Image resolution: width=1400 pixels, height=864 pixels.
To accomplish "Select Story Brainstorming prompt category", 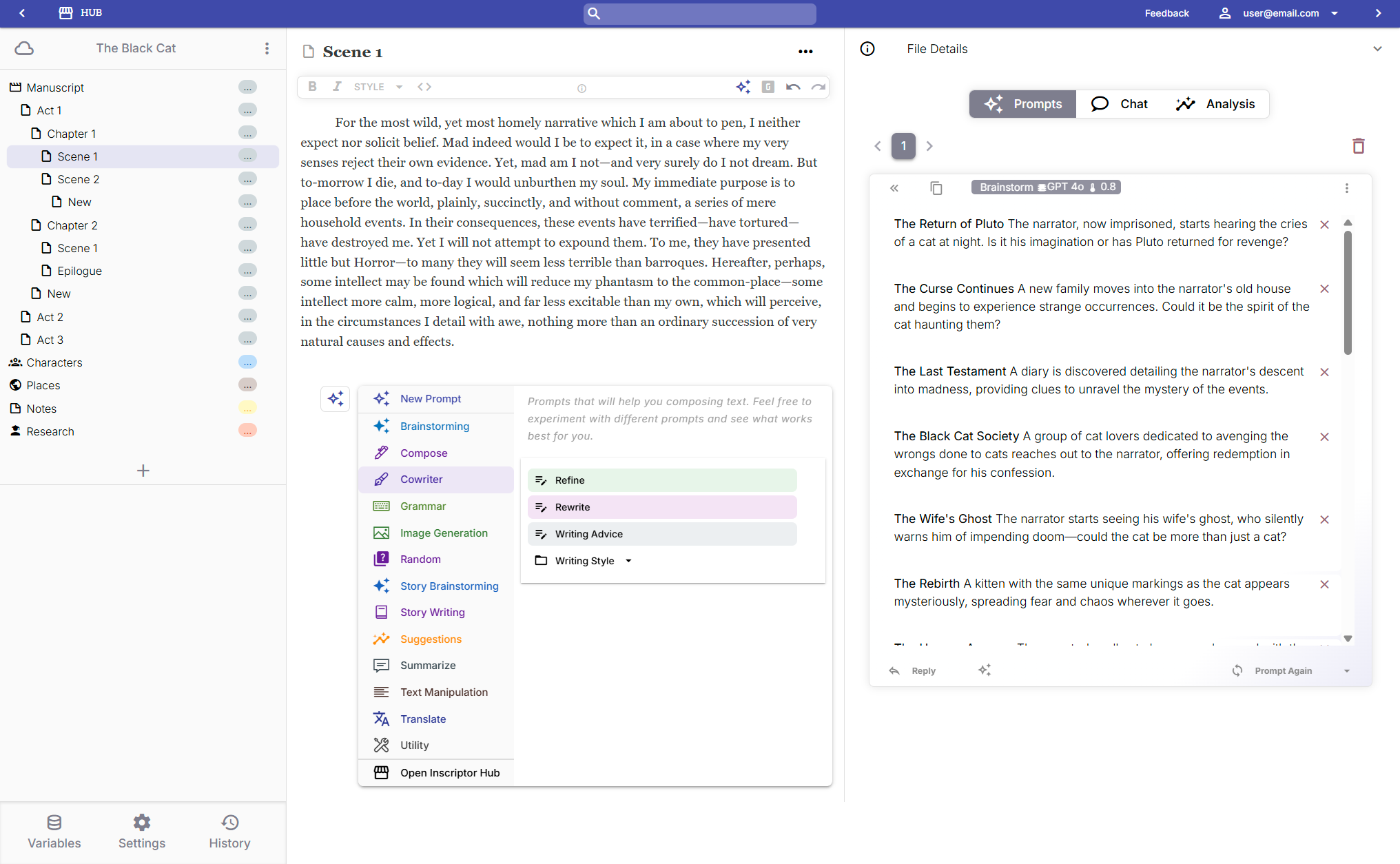I will [x=449, y=586].
